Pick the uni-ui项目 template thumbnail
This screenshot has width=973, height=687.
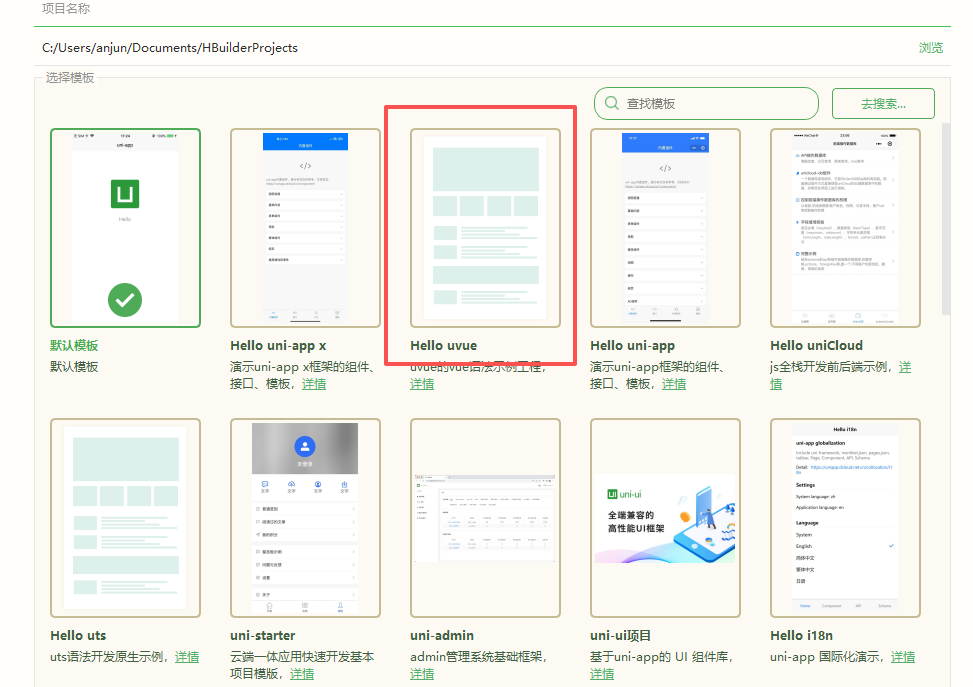coord(665,517)
